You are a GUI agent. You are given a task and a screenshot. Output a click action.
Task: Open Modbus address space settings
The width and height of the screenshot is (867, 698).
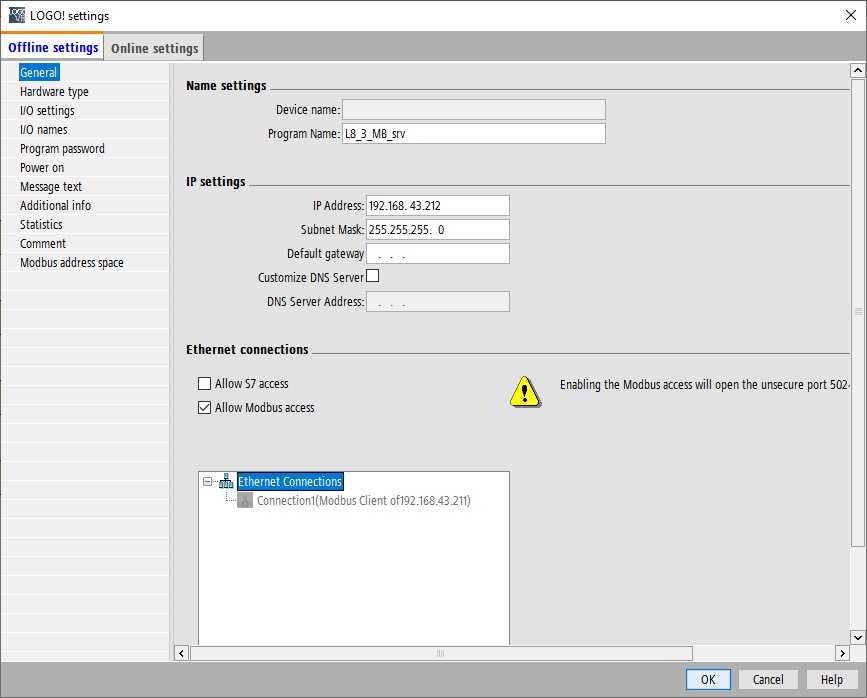(x=72, y=263)
